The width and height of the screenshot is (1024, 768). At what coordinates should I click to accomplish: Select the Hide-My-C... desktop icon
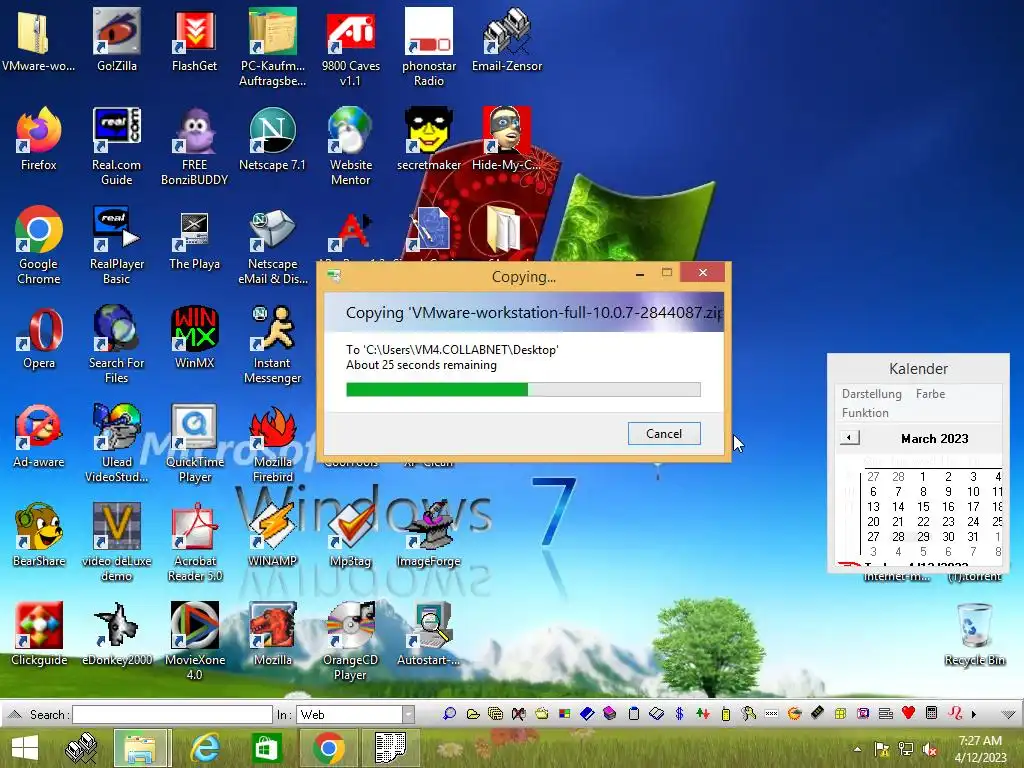click(x=506, y=139)
